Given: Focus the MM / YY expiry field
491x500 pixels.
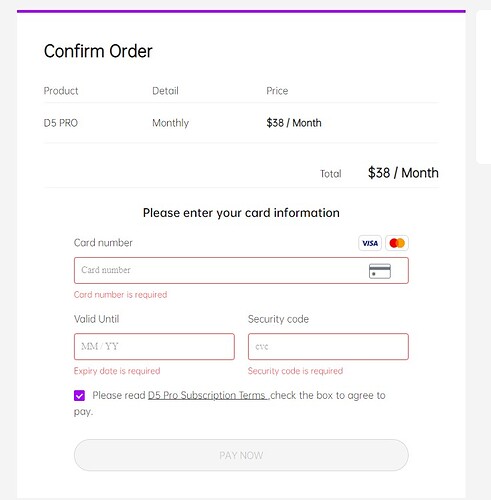Looking at the screenshot, I should 154,346.
